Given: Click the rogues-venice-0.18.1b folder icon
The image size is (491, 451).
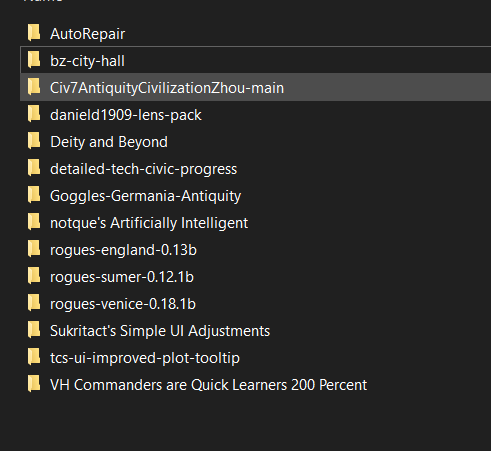Looking at the screenshot, I should [34, 303].
